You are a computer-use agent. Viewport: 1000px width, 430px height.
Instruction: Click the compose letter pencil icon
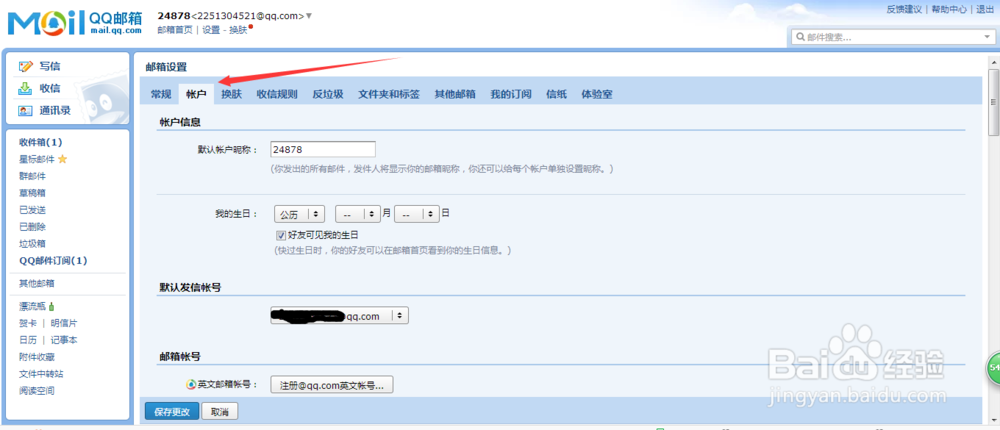click(26, 66)
